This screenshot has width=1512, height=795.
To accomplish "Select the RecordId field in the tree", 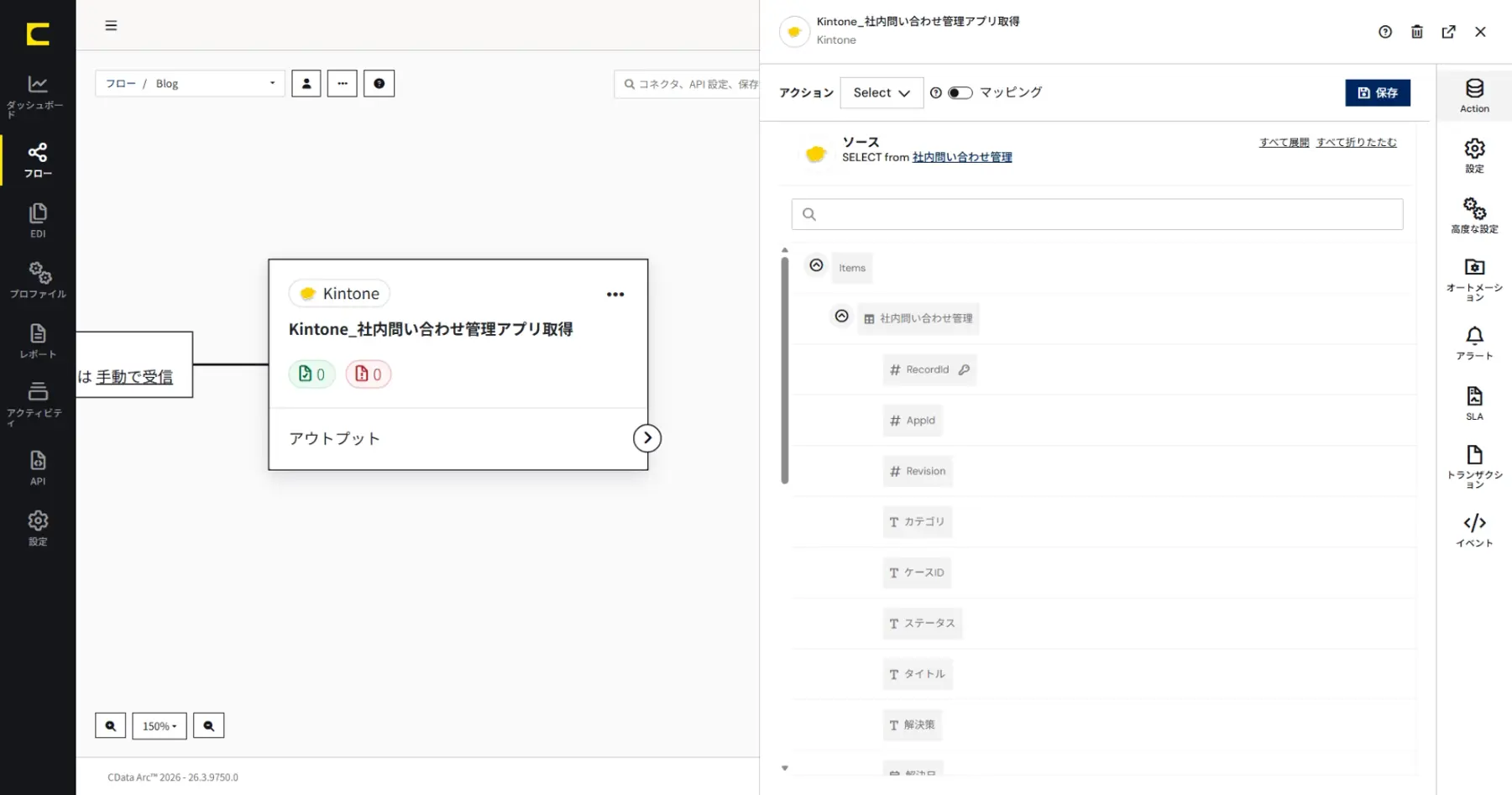I will pyautogui.click(x=929, y=369).
